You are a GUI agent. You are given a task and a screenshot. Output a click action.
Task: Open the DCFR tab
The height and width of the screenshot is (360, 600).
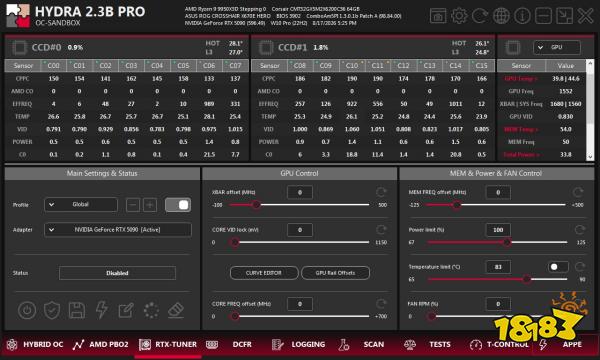[229, 344]
